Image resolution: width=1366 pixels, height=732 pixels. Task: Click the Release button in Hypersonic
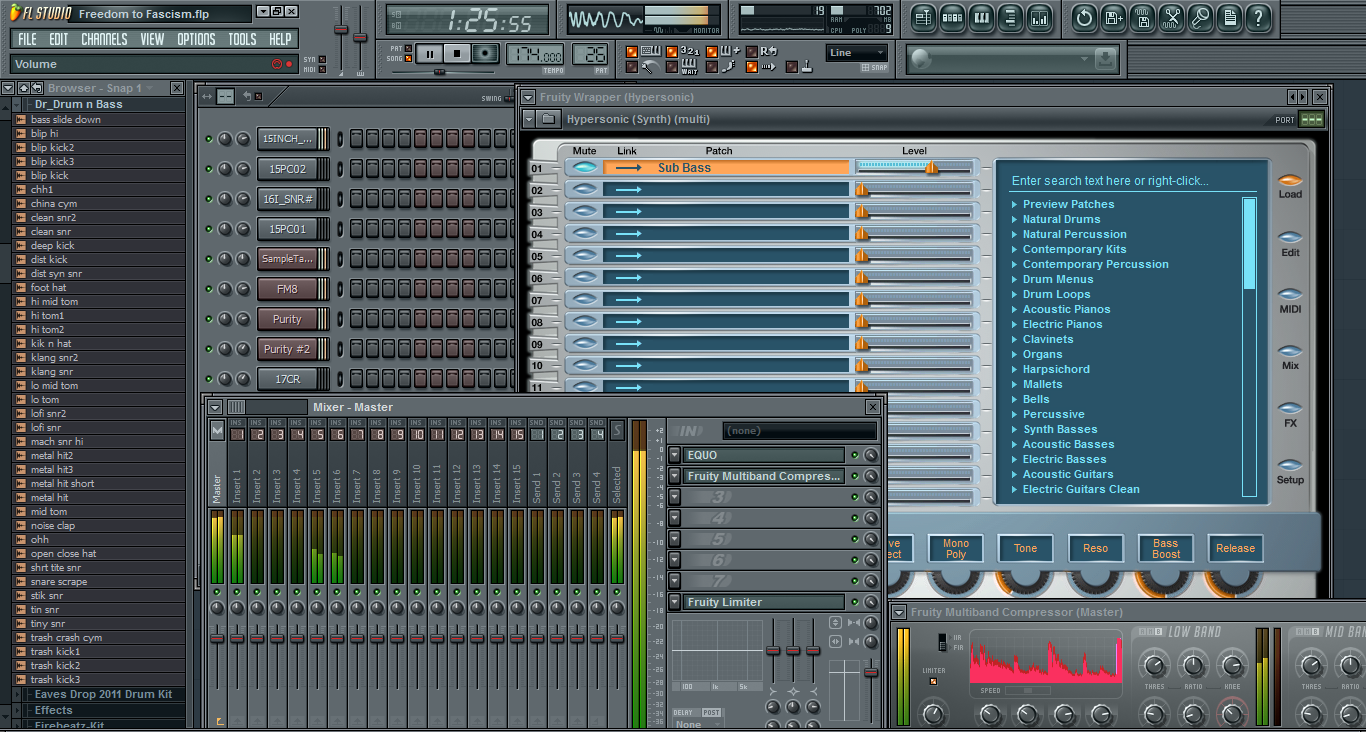[x=1235, y=548]
